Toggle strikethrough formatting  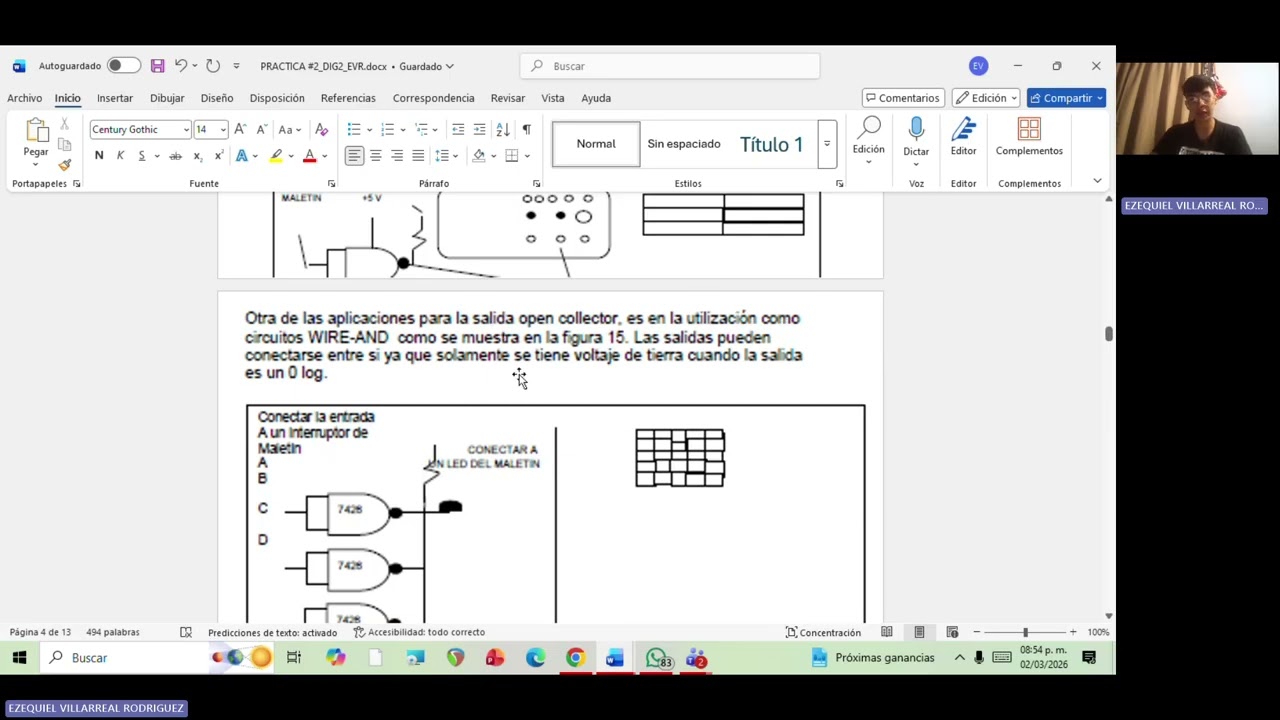coord(175,156)
